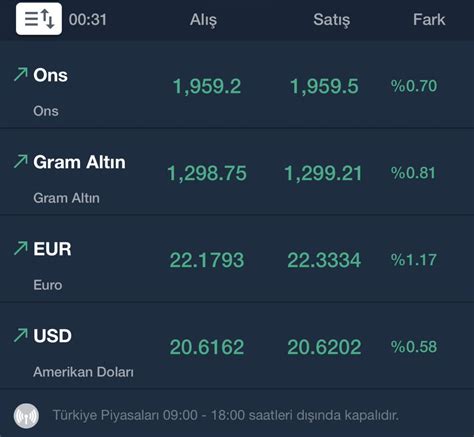Open the Gram Altın row title
This screenshot has width=474, height=437.
pos(79,162)
